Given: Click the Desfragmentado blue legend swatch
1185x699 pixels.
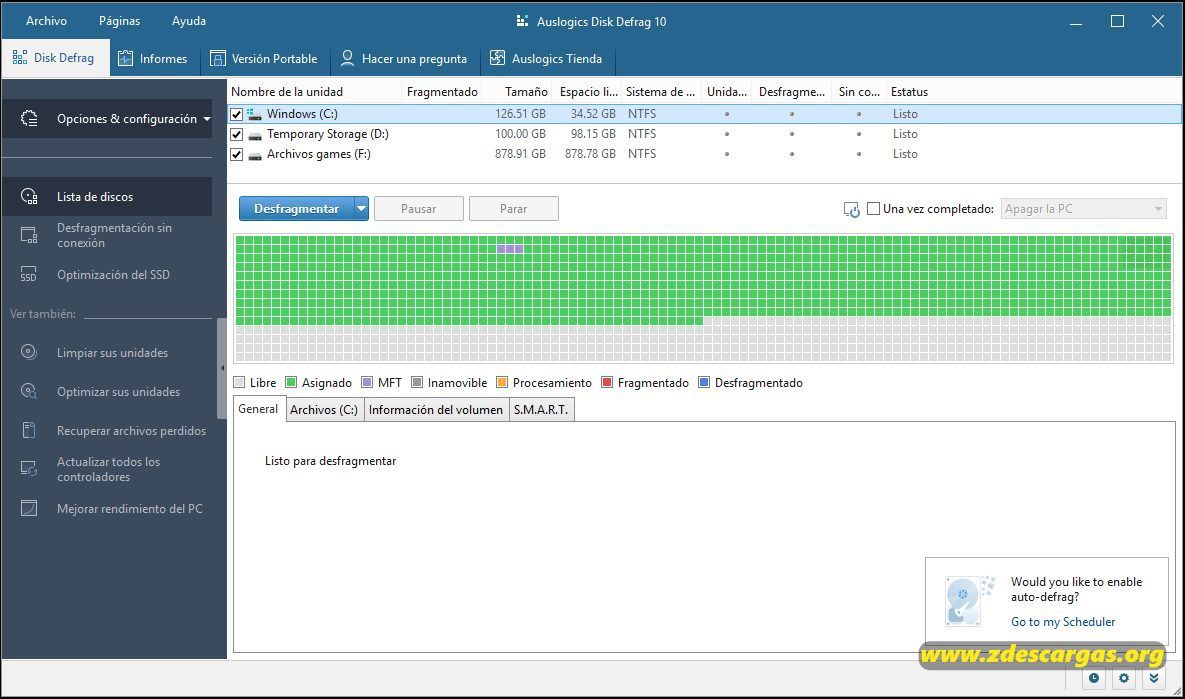Looking at the screenshot, I should 704,382.
